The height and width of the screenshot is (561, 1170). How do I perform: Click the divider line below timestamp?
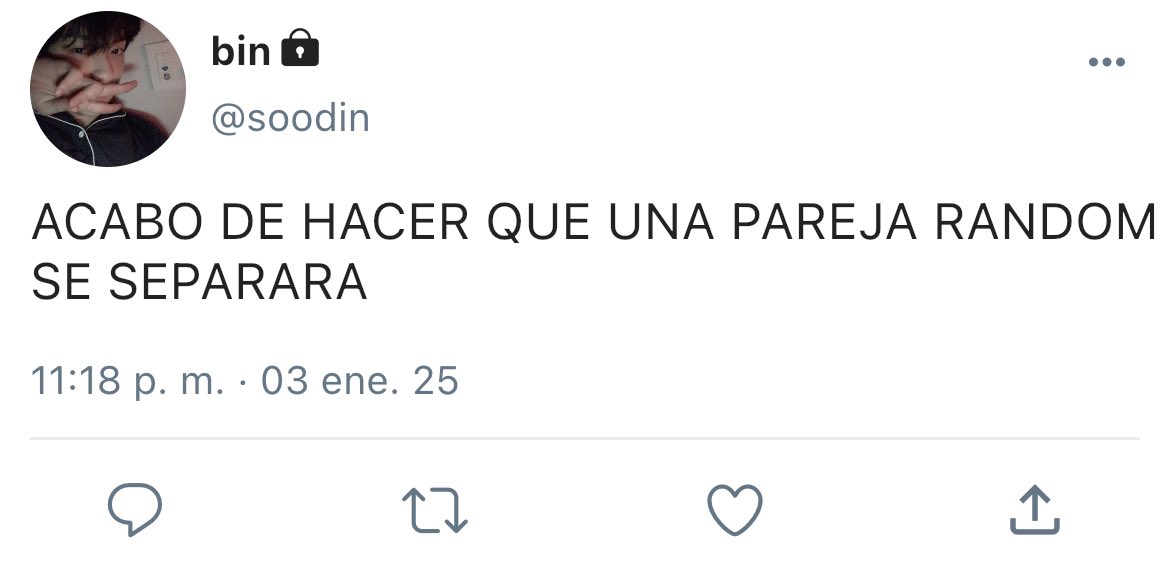585,439
